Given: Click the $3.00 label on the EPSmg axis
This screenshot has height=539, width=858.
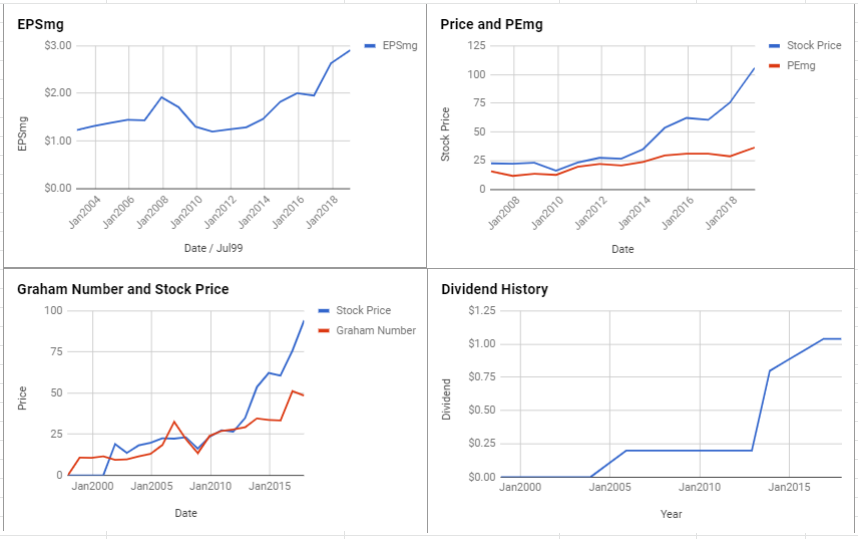Looking at the screenshot, I should pos(58,45).
